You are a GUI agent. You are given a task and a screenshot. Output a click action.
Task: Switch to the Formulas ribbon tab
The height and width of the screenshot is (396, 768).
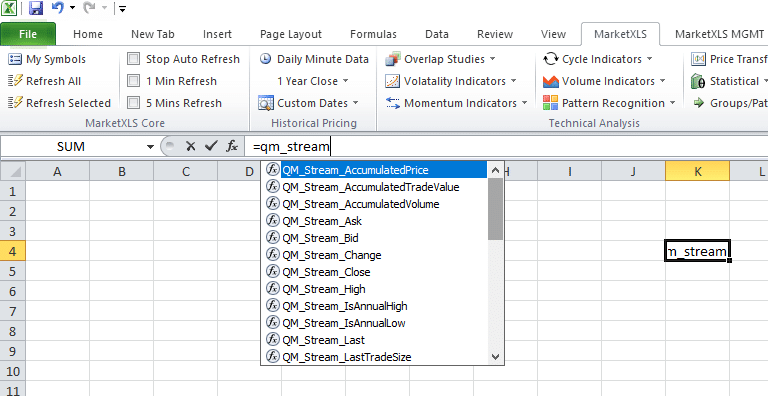(373, 34)
